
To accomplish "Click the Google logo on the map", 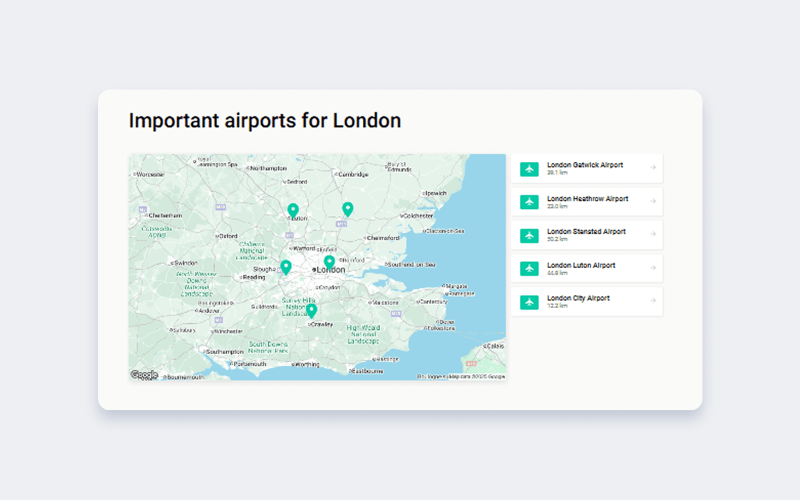I will click(144, 374).
